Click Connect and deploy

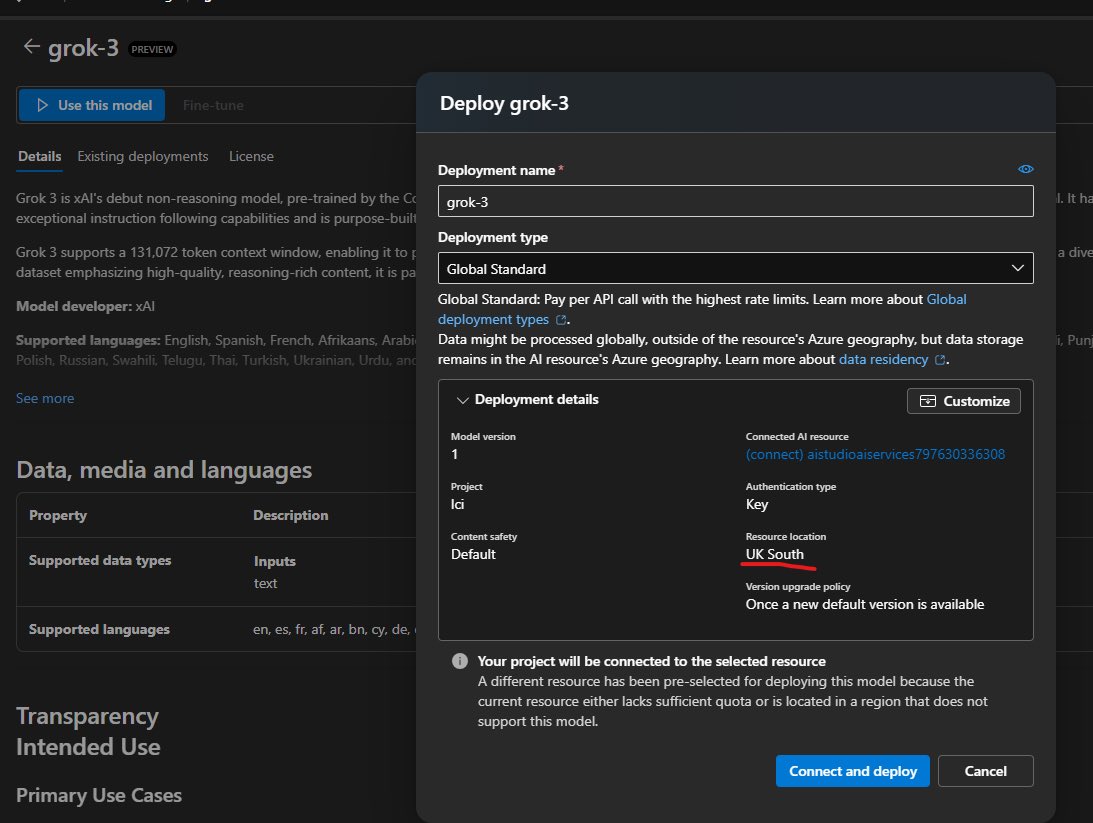[x=853, y=771]
